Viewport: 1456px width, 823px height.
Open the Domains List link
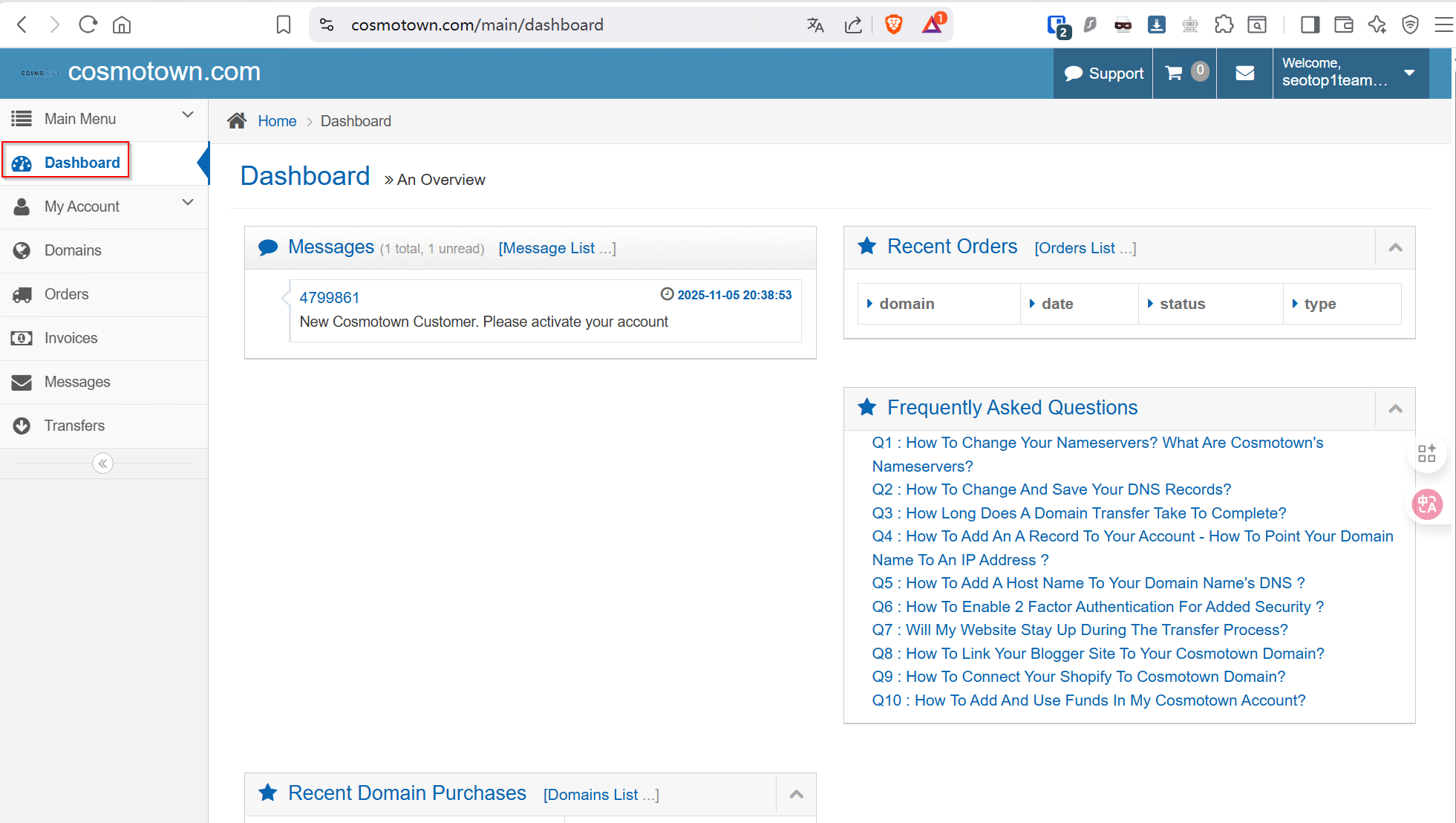[601, 795]
